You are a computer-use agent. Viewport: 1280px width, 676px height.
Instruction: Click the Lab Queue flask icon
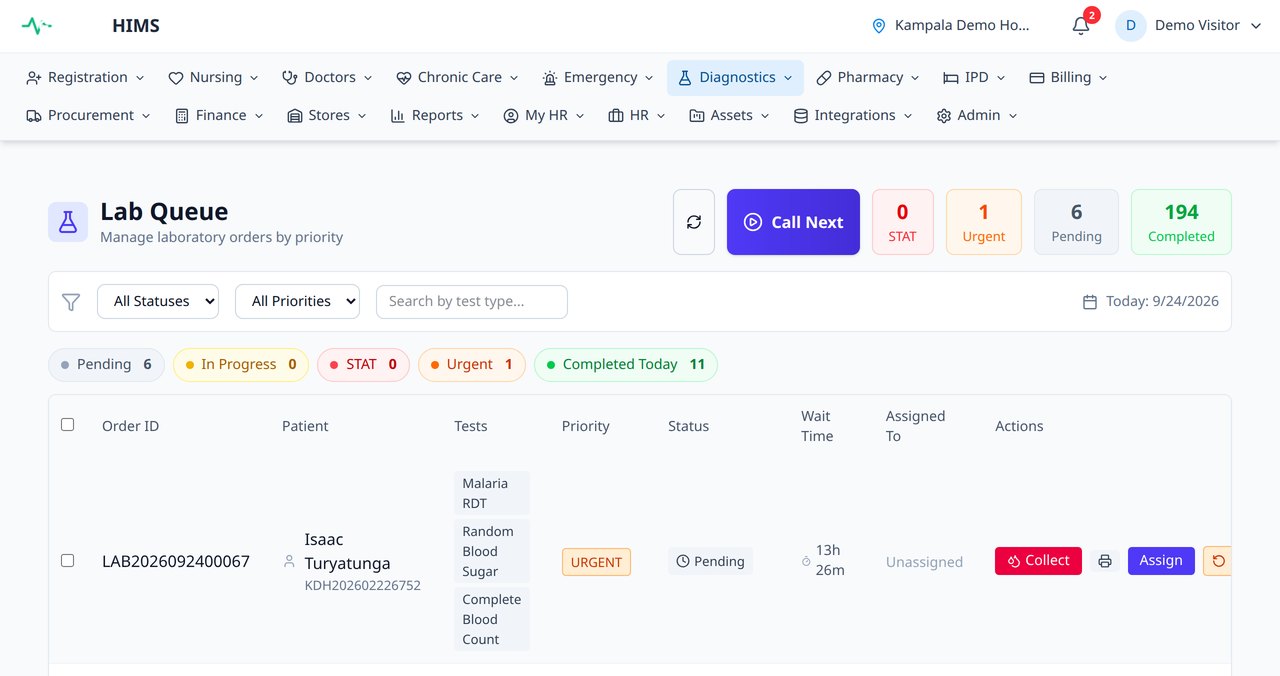coord(68,222)
